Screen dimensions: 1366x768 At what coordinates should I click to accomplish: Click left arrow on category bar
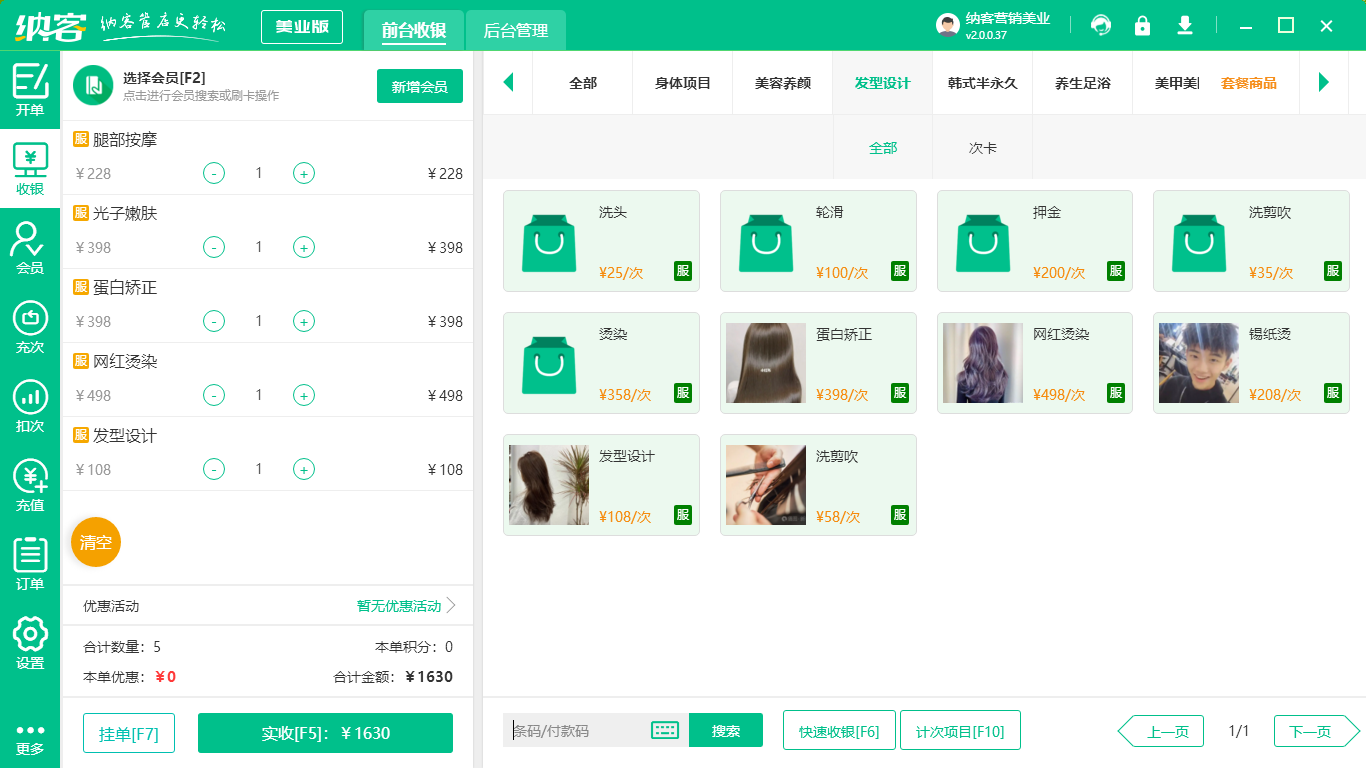pos(508,83)
